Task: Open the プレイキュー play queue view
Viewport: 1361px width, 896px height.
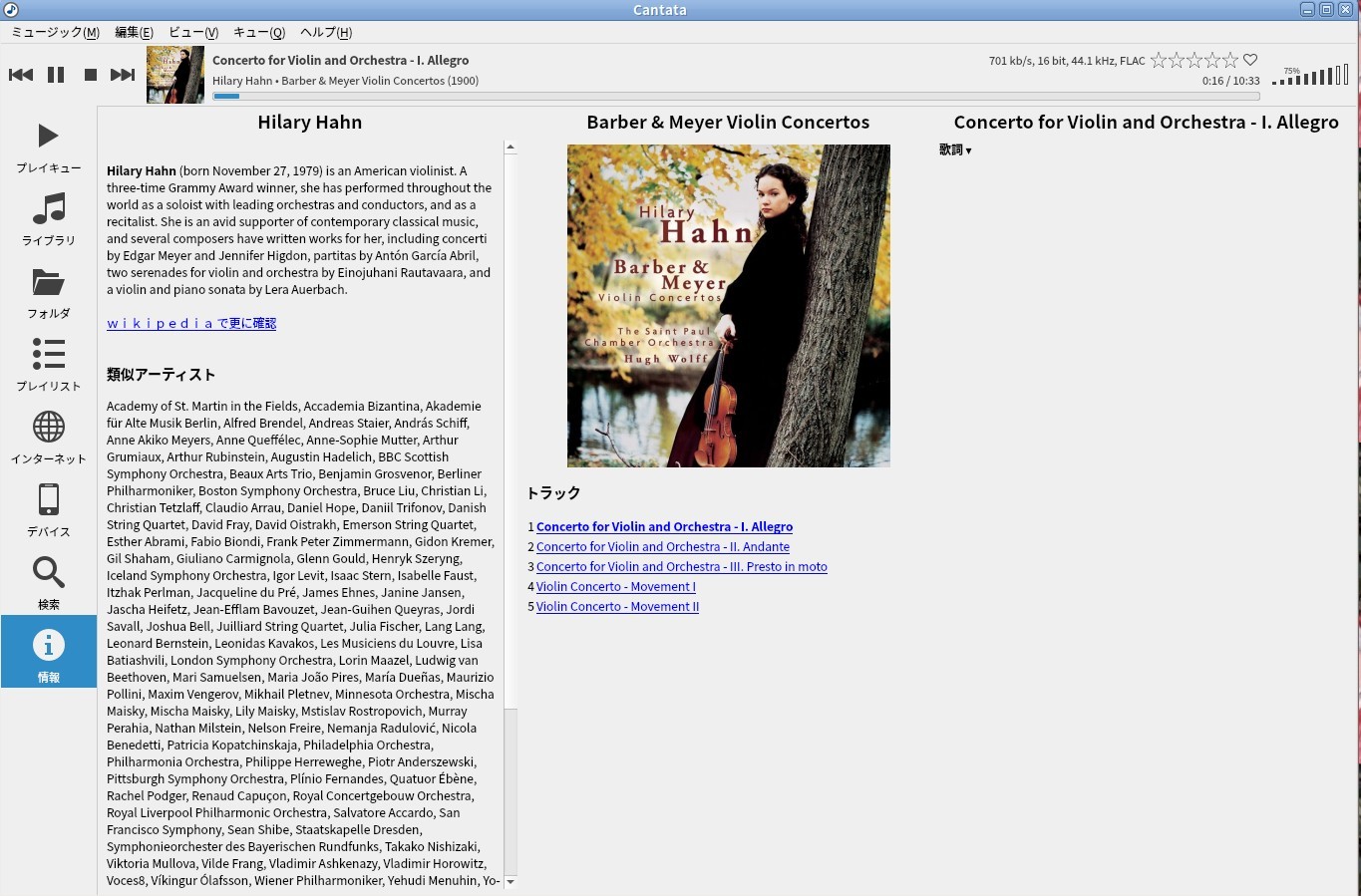Action: point(48,147)
